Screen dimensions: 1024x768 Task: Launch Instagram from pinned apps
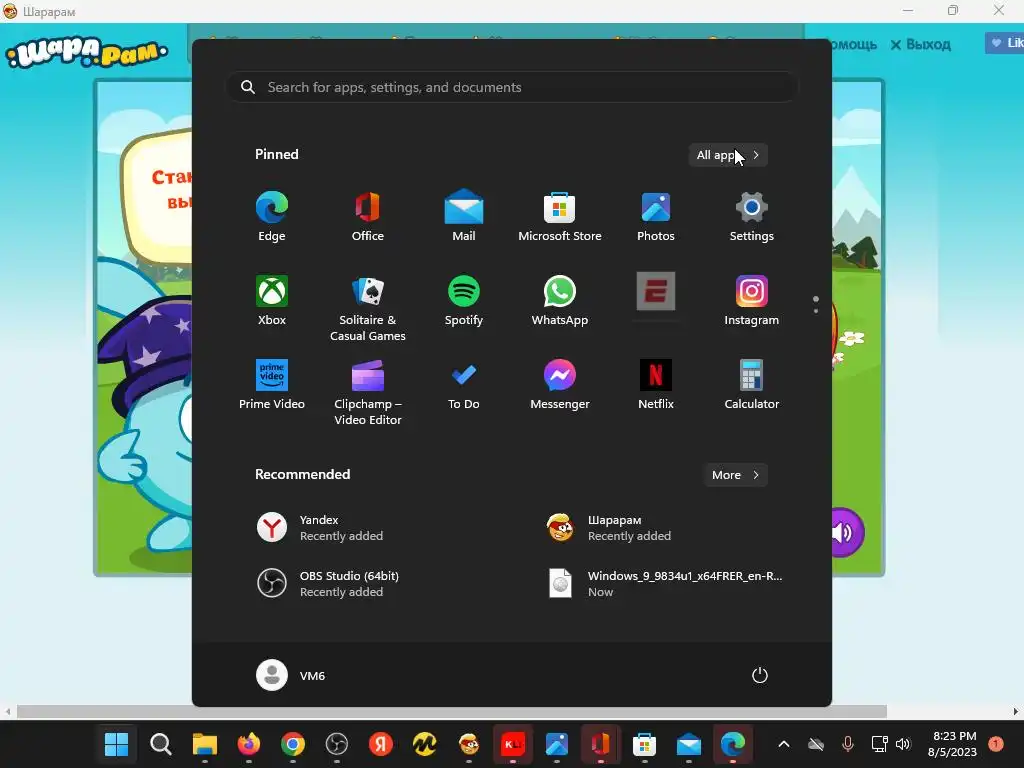(752, 300)
